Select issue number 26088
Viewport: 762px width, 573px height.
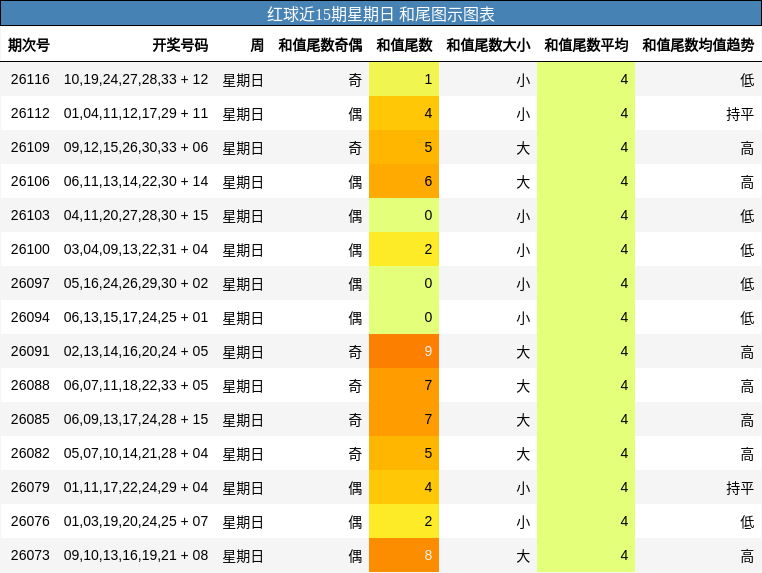30,385
